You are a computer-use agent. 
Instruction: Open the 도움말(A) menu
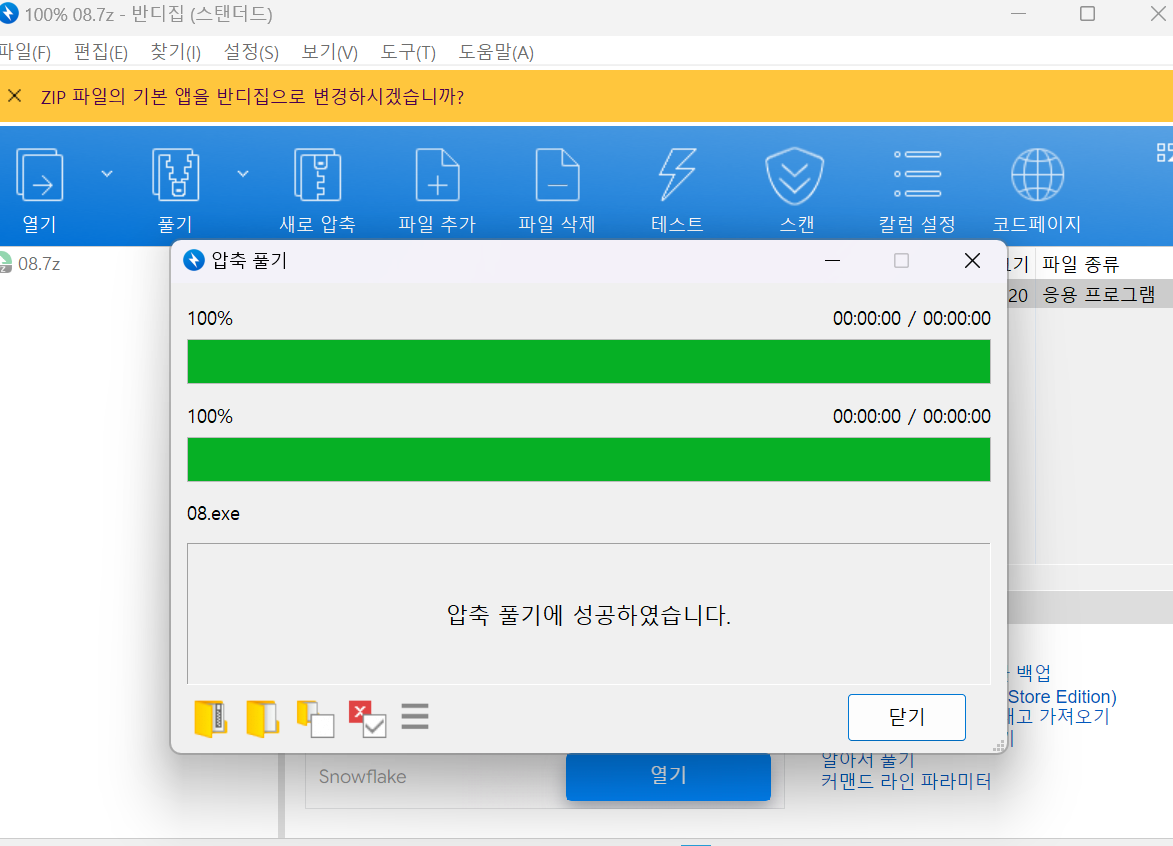496,52
